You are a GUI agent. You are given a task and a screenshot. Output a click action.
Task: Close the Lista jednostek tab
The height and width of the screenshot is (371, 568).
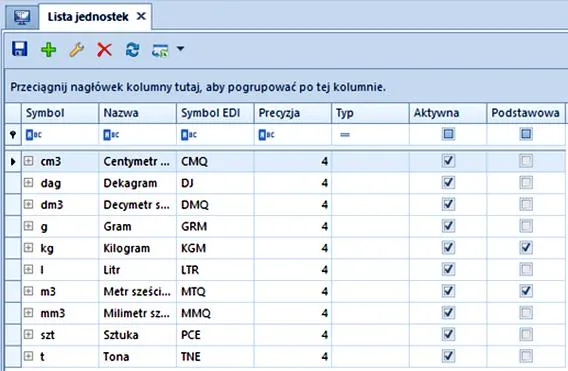[141, 16]
